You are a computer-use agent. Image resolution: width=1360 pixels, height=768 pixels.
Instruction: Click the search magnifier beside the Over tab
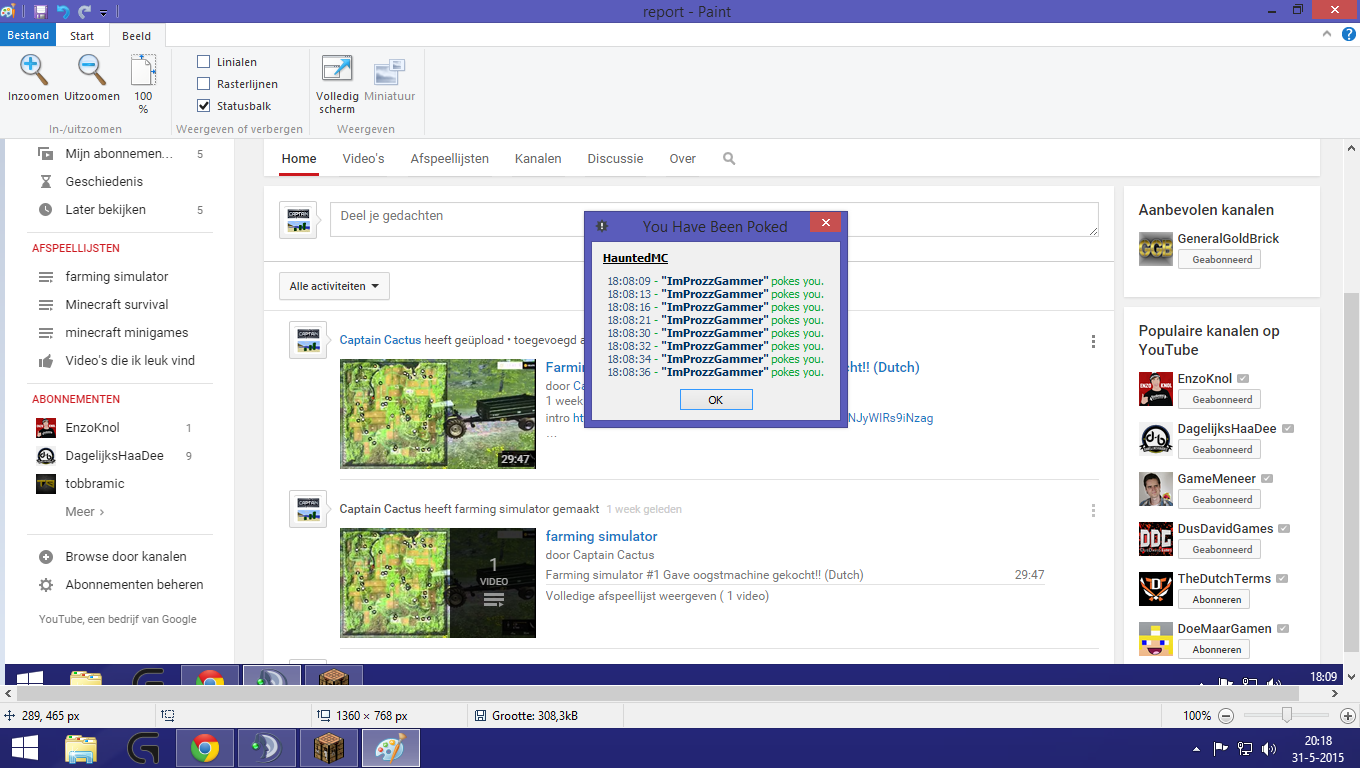pos(729,158)
